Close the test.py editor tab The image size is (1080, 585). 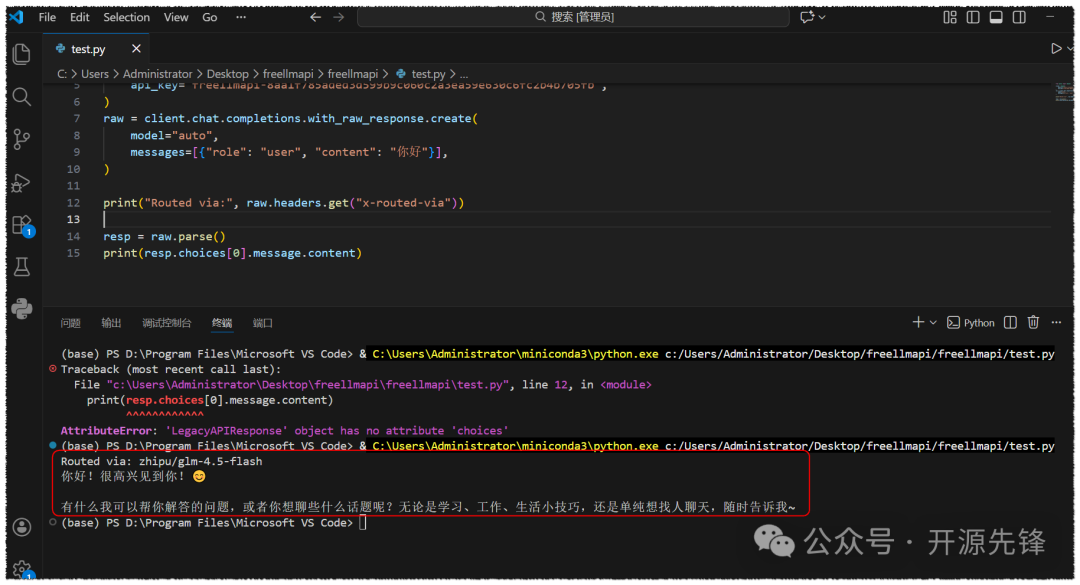pyautogui.click(x=136, y=48)
